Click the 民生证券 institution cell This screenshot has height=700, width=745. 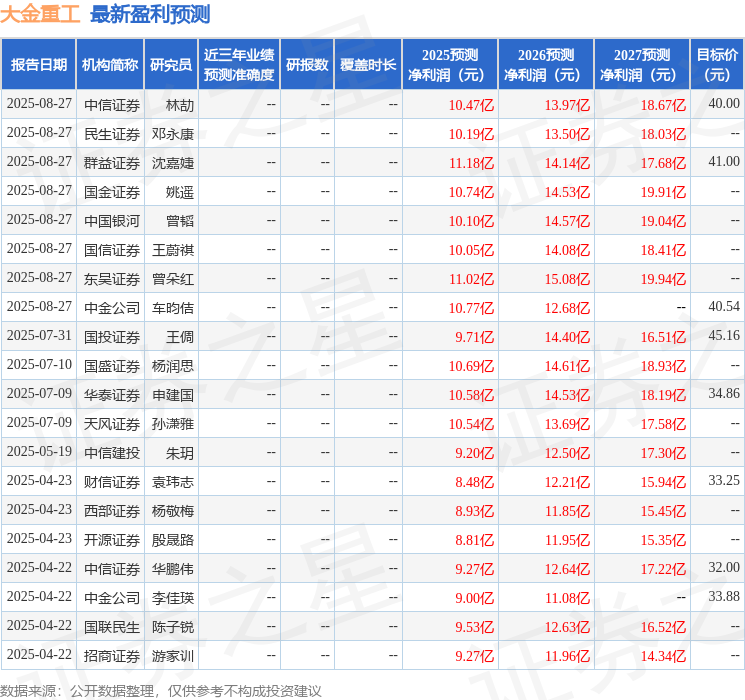click(x=112, y=134)
